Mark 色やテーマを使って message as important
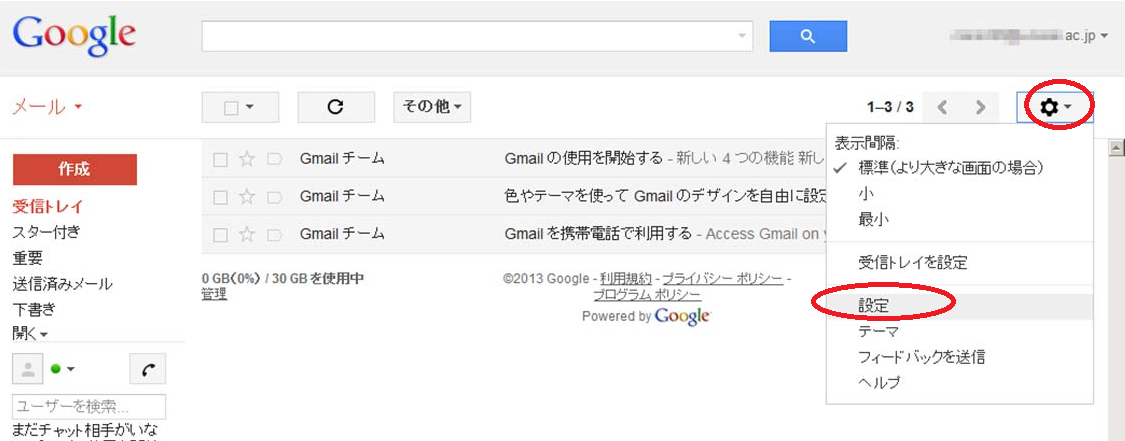 (274, 196)
